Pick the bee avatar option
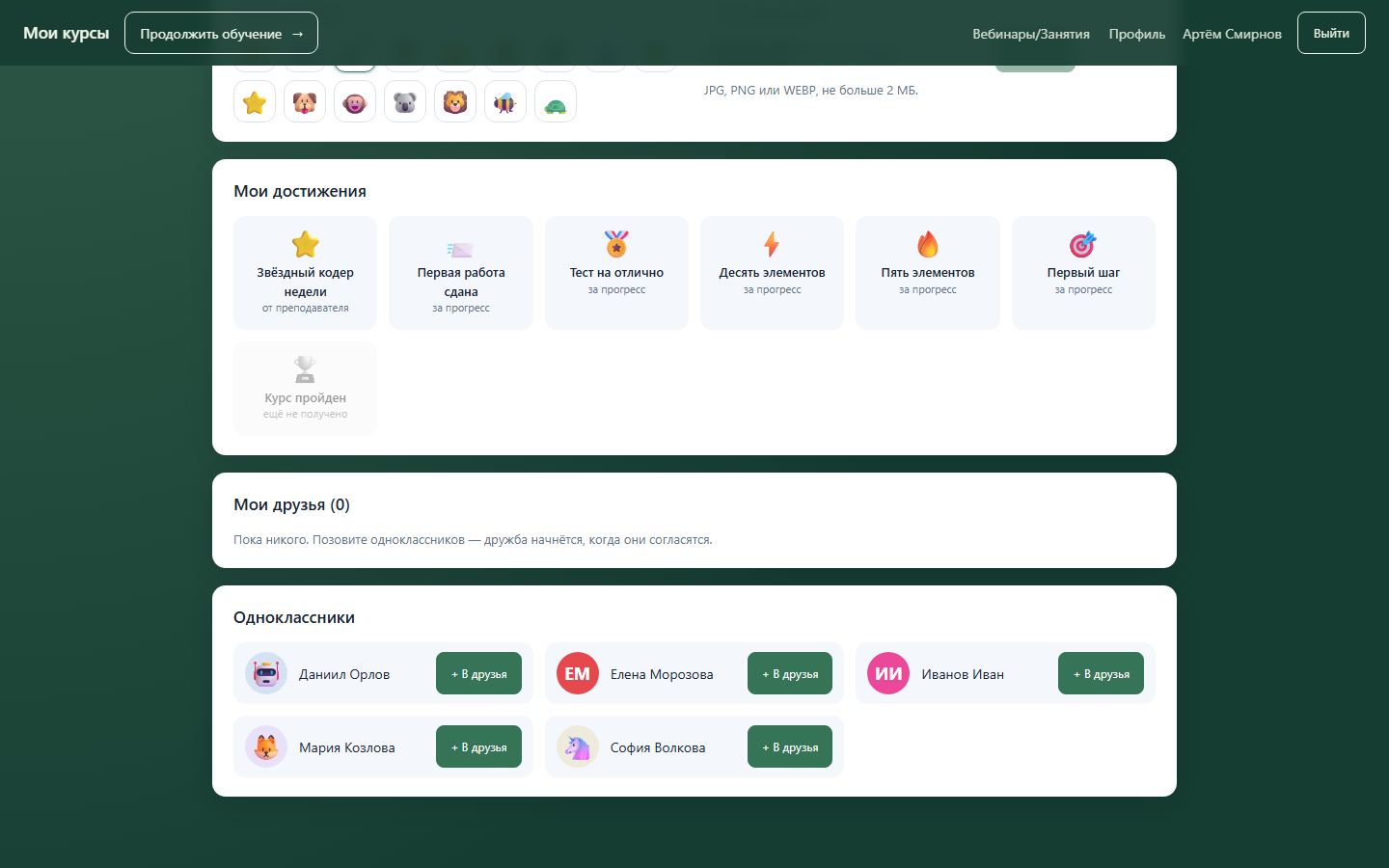This screenshot has height=868, width=1389. coord(505,102)
